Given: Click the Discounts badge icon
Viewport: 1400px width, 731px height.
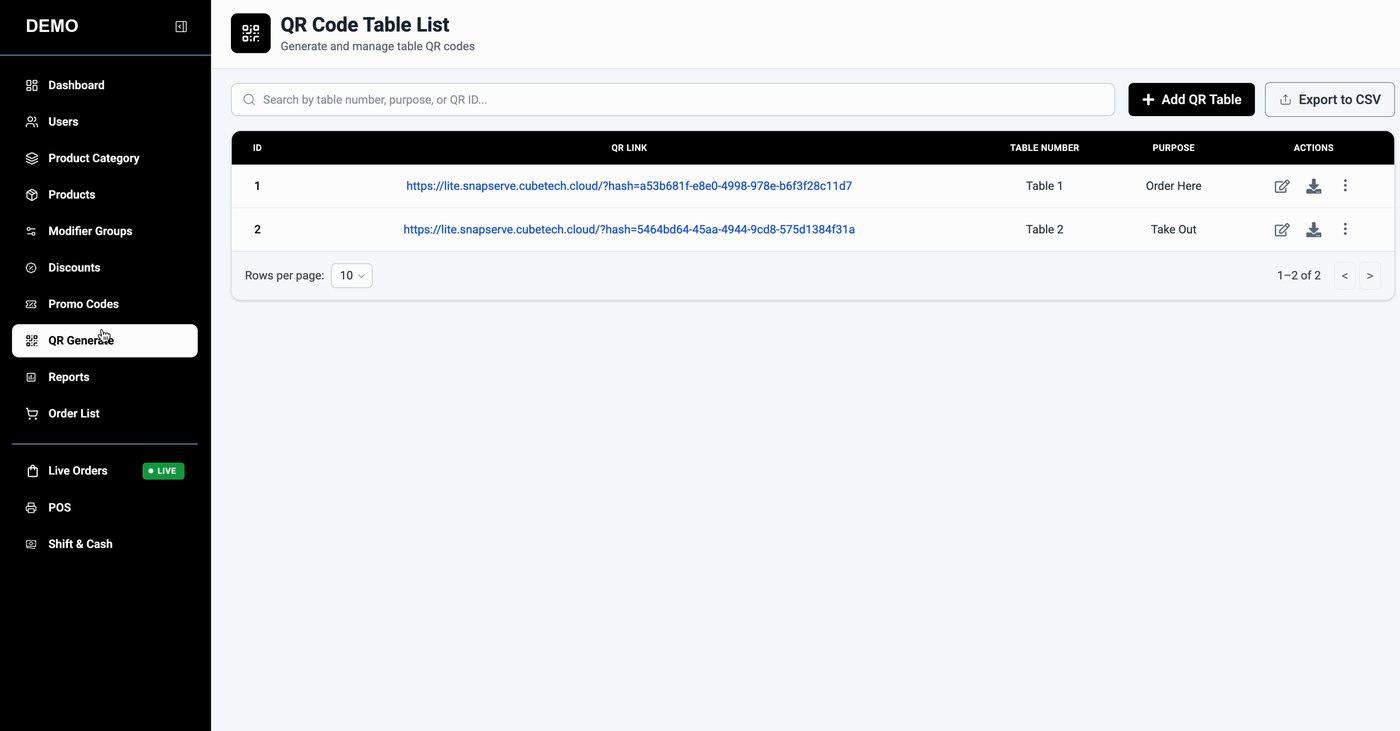Looking at the screenshot, I should pos(32,268).
